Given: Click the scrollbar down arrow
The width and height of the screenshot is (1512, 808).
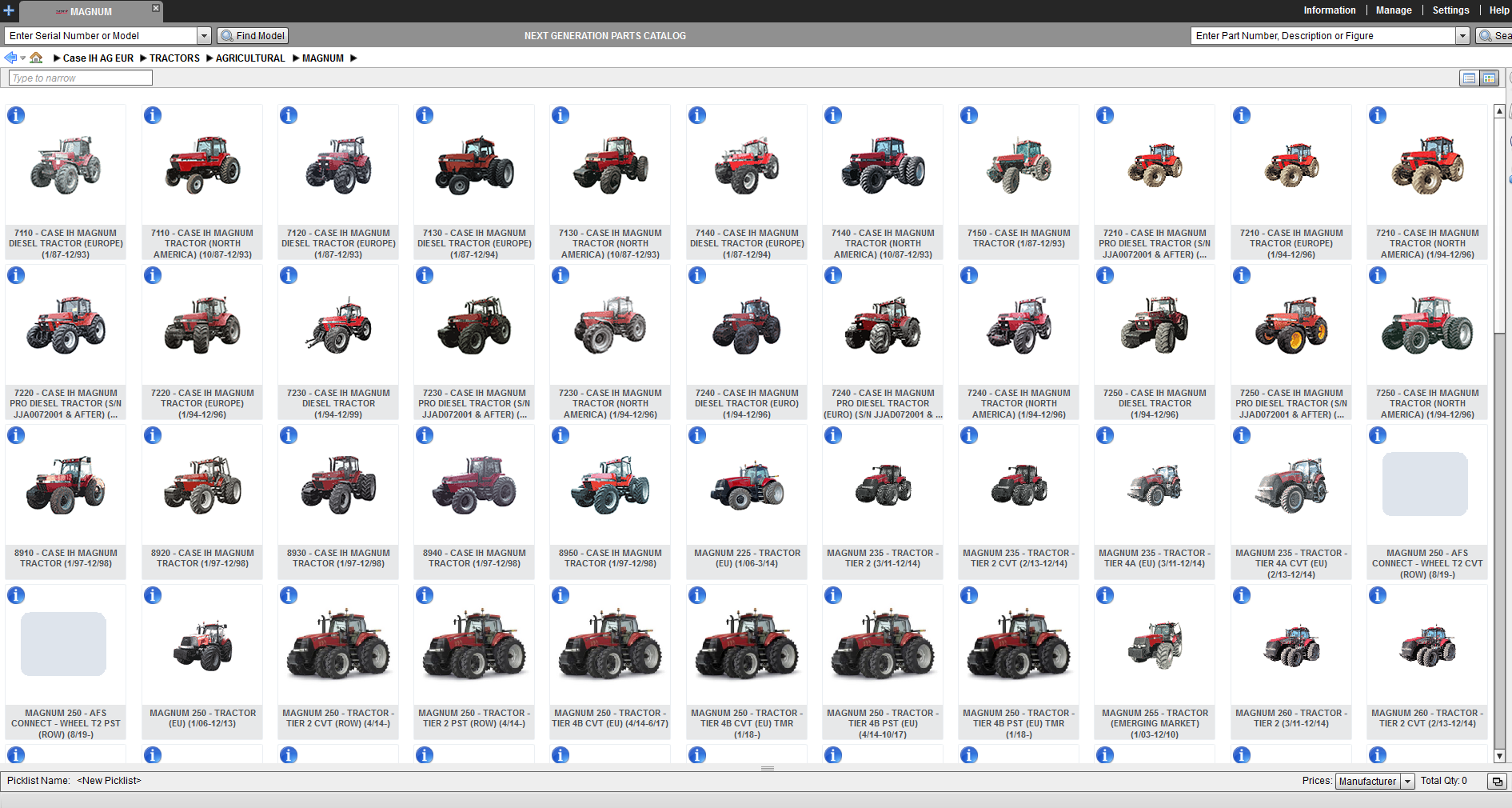Looking at the screenshot, I should tap(1499, 756).
